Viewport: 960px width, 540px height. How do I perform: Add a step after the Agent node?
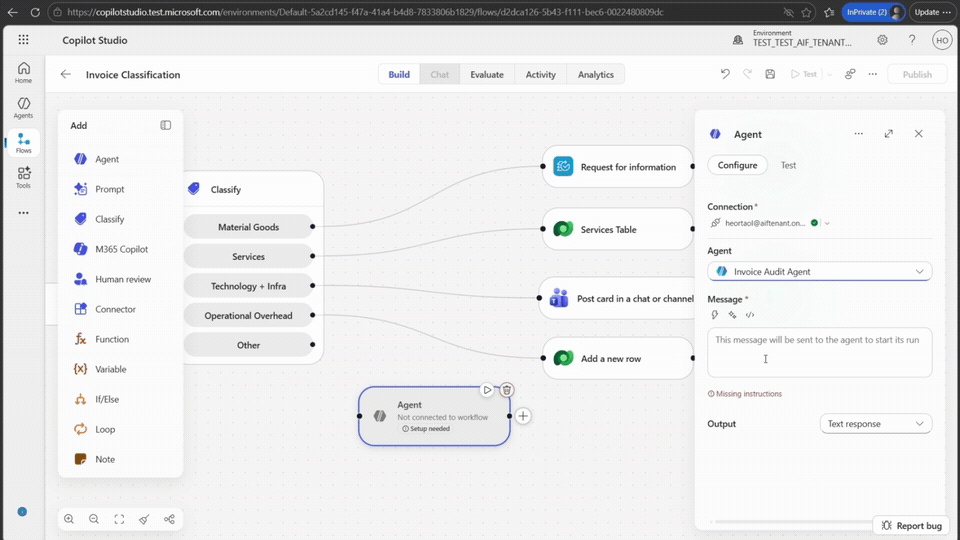pyautogui.click(x=523, y=416)
